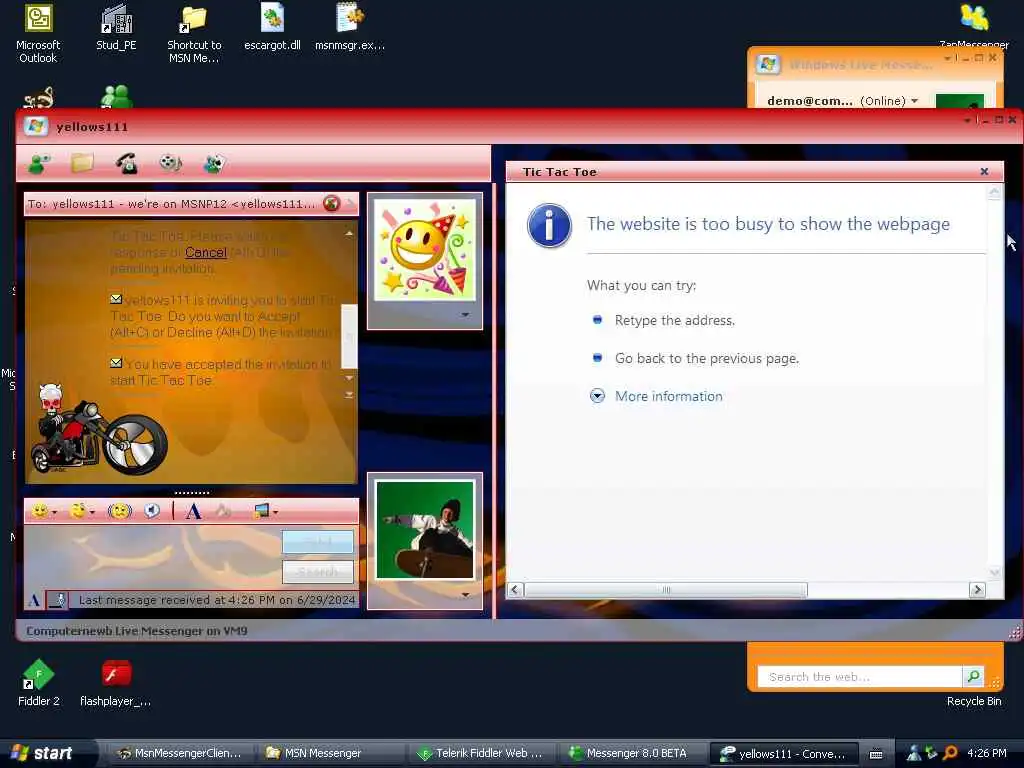This screenshot has width=1024, height=768.
Task: Open the voice clip button
Action: (152, 511)
